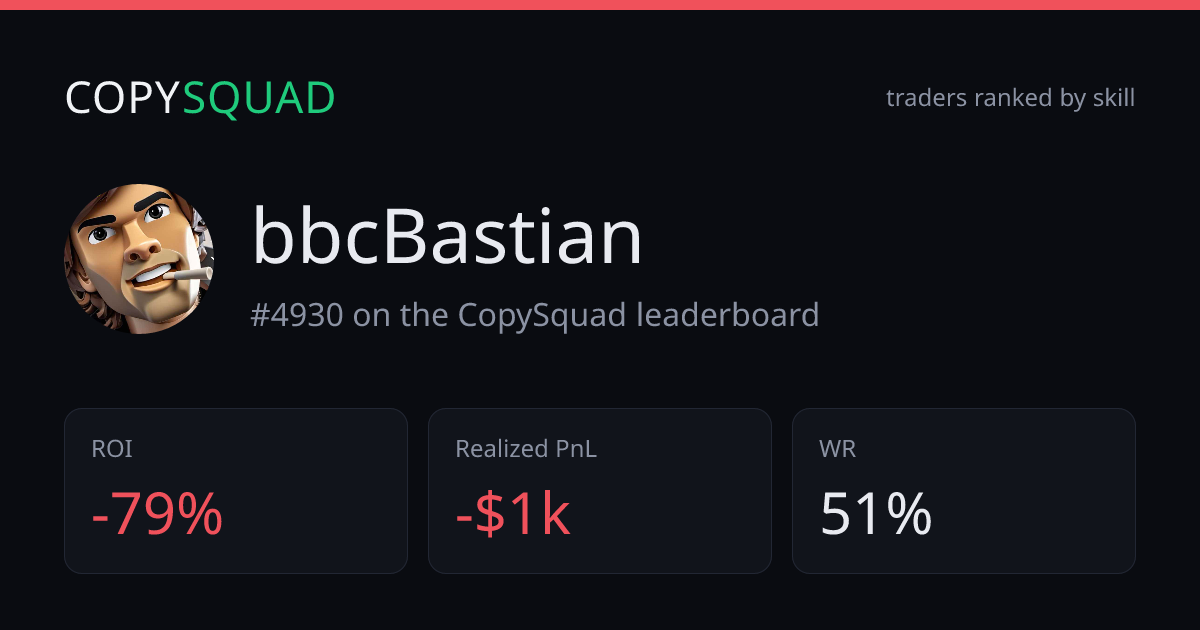Image resolution: width=1200 pixels, height=630 pixels.
Task: Open bbcBastian's avatar picture
Action: click(x=139, y=258)
